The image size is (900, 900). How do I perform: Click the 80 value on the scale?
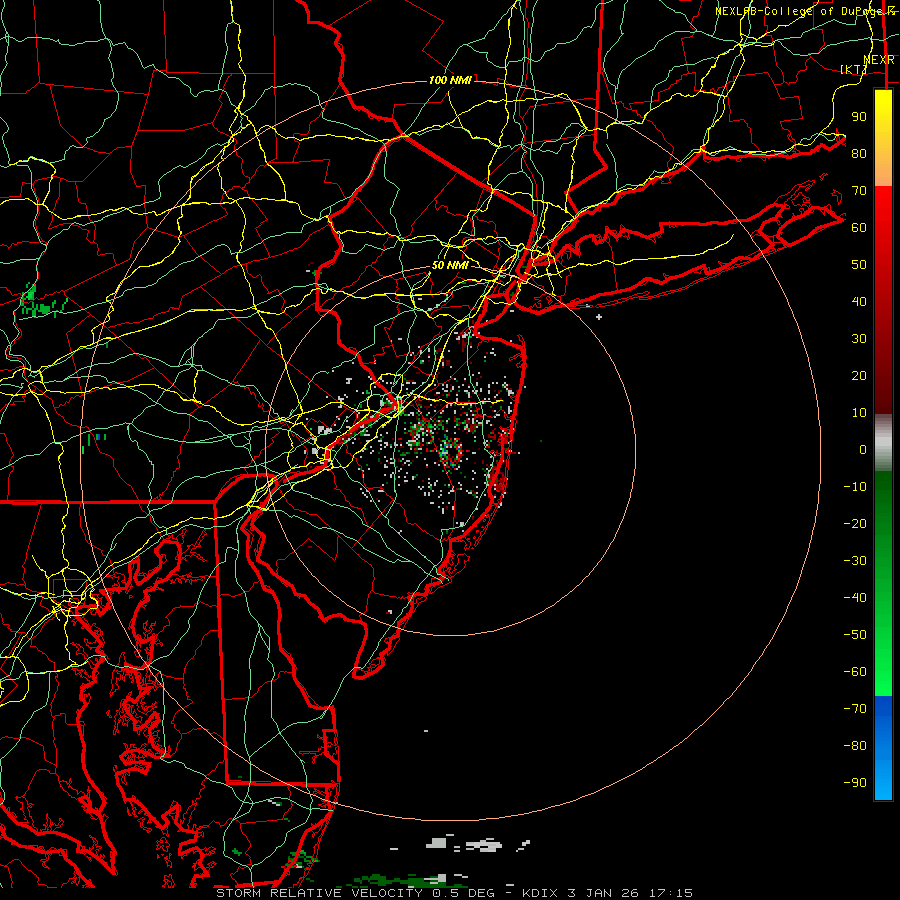[x=859, y=153]
